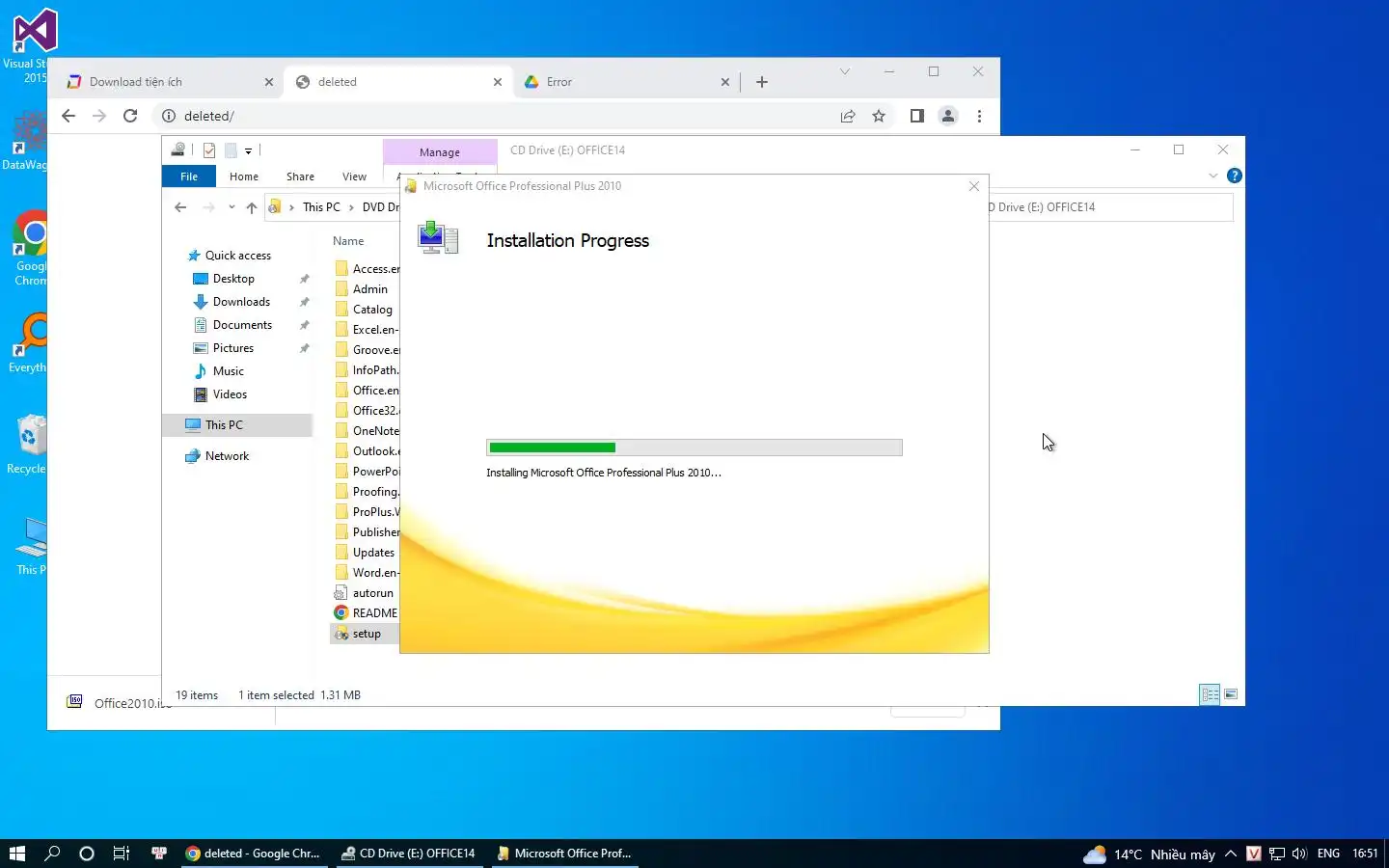Open Pictures in navigation pane
1389x868 pixels.
pyautogui.click(x=233, y=348)
